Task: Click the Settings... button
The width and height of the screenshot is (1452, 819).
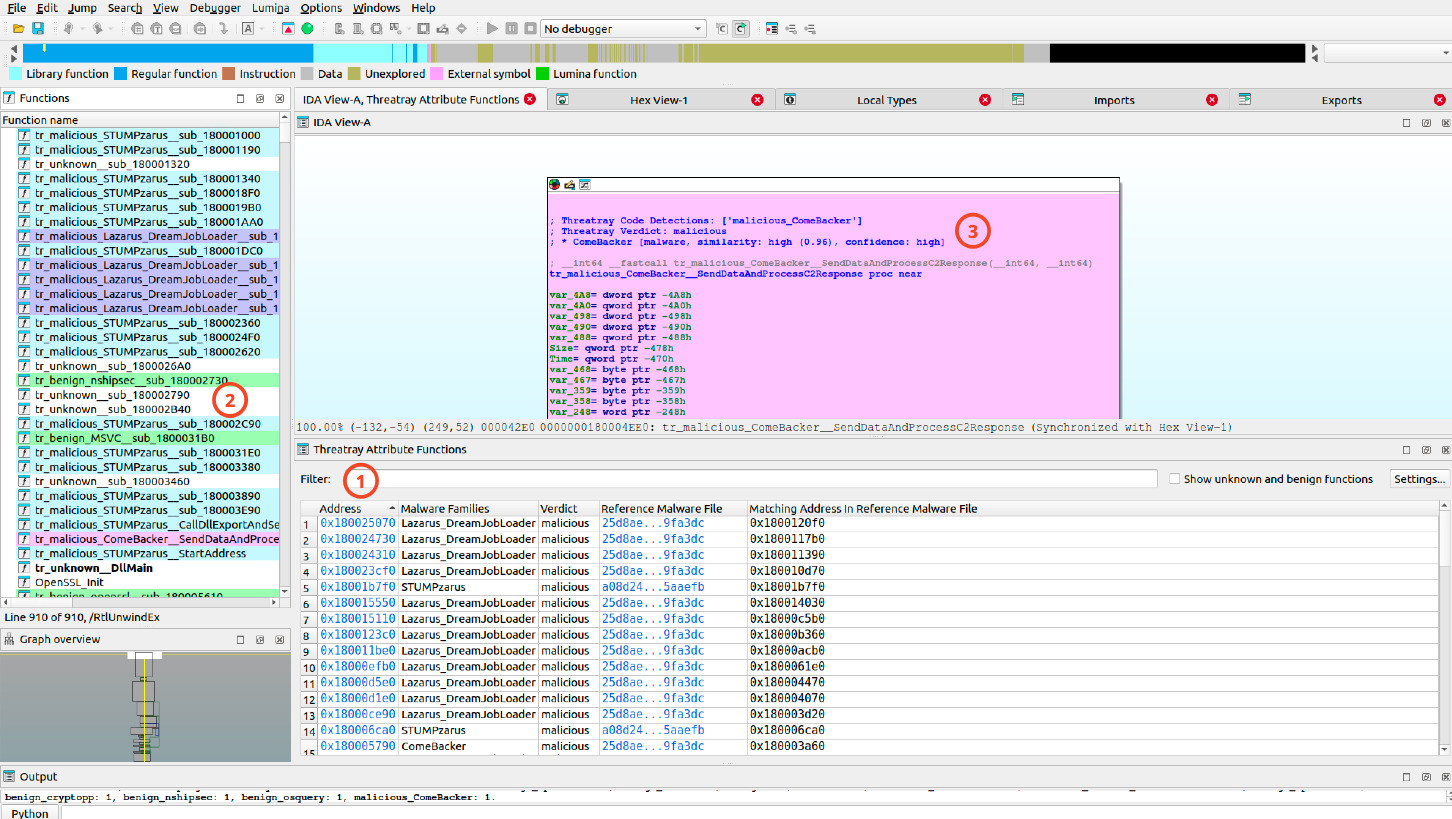Action: coord(1419,479)
